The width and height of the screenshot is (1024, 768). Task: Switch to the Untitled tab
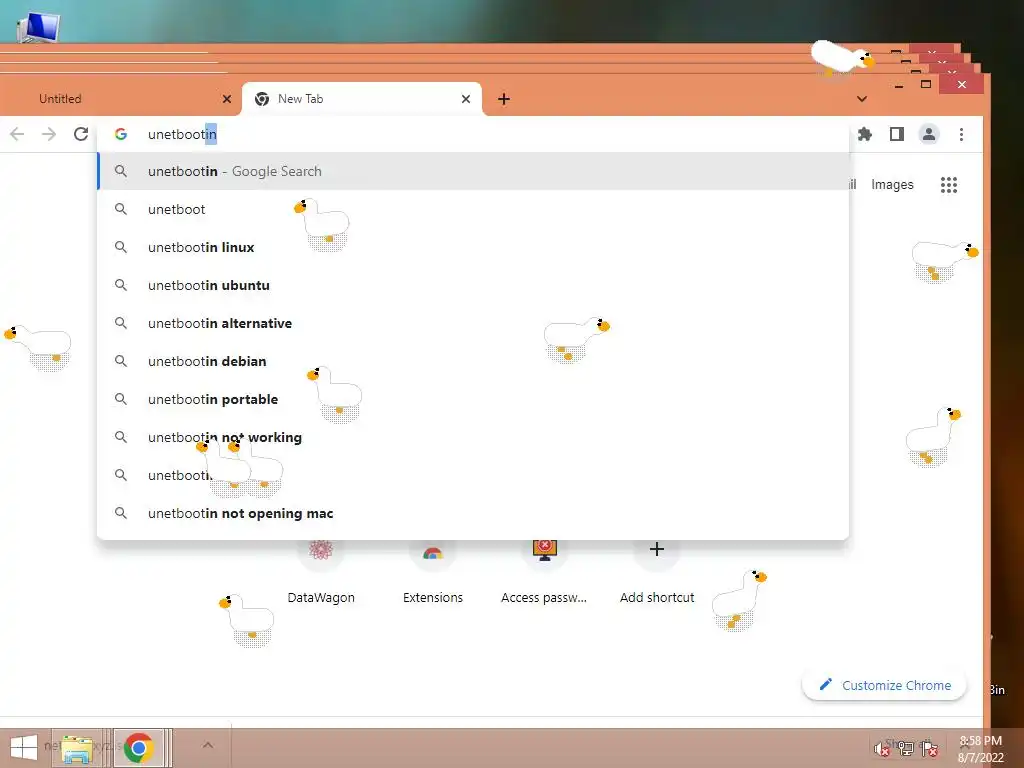click(122, 99)
